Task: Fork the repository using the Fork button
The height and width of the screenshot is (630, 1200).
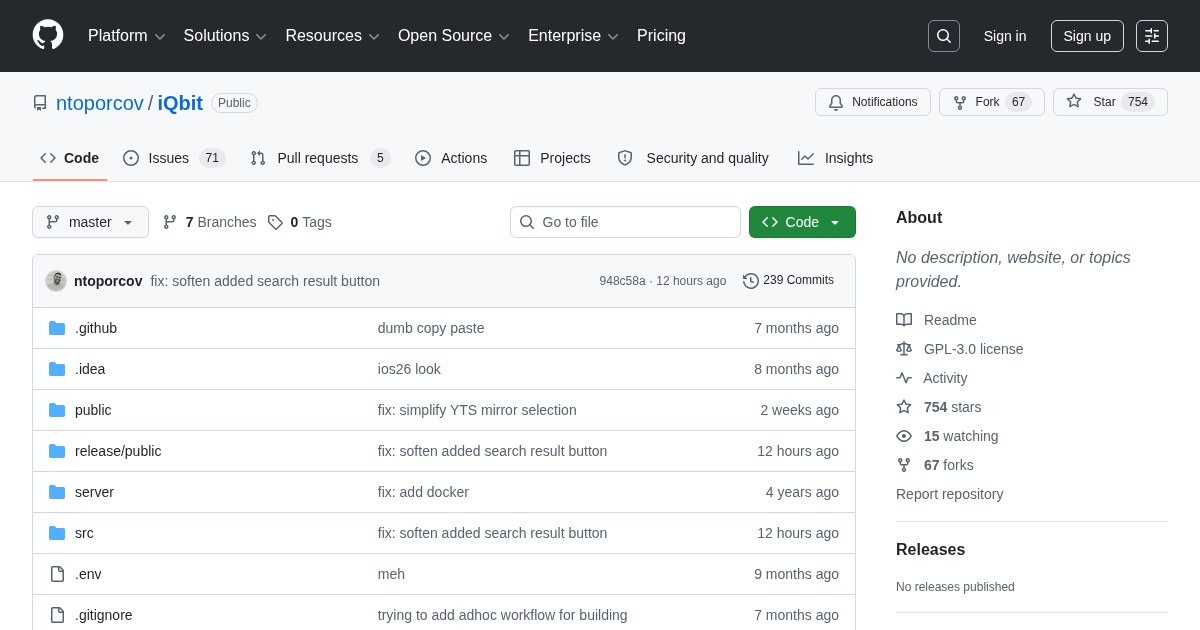Action: tap(992, 102)
